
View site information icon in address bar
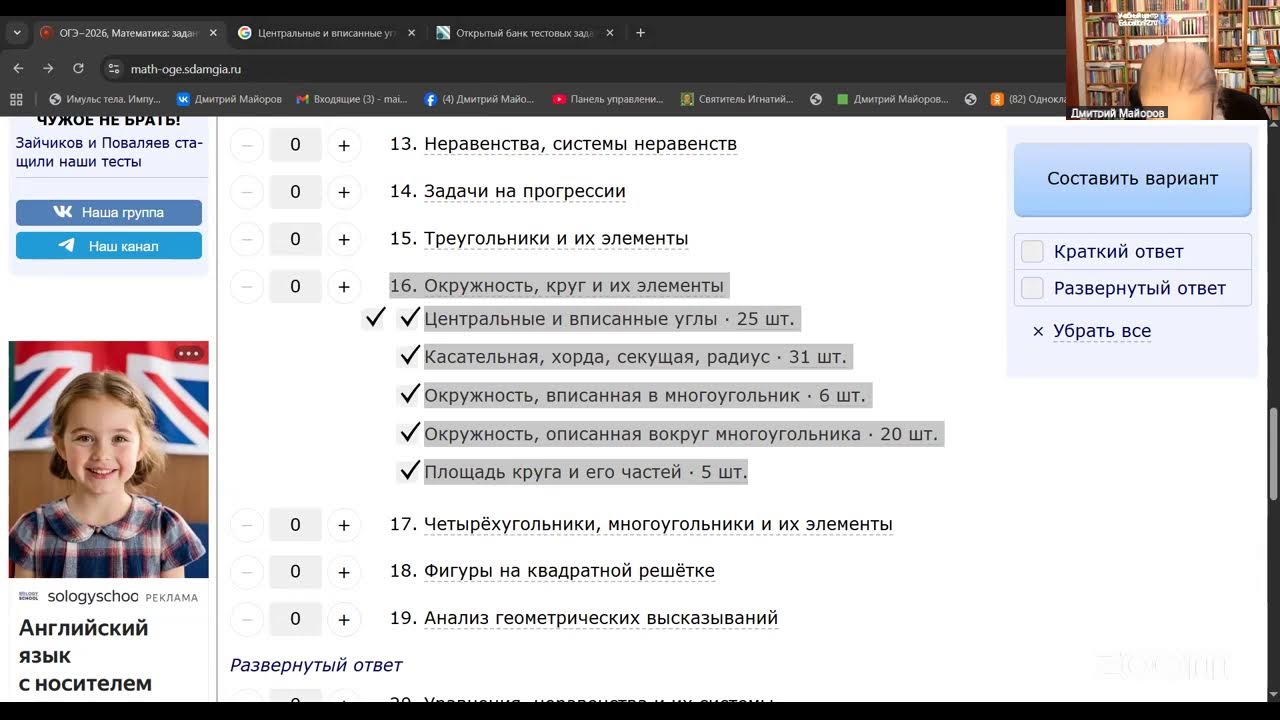(114, 69)
